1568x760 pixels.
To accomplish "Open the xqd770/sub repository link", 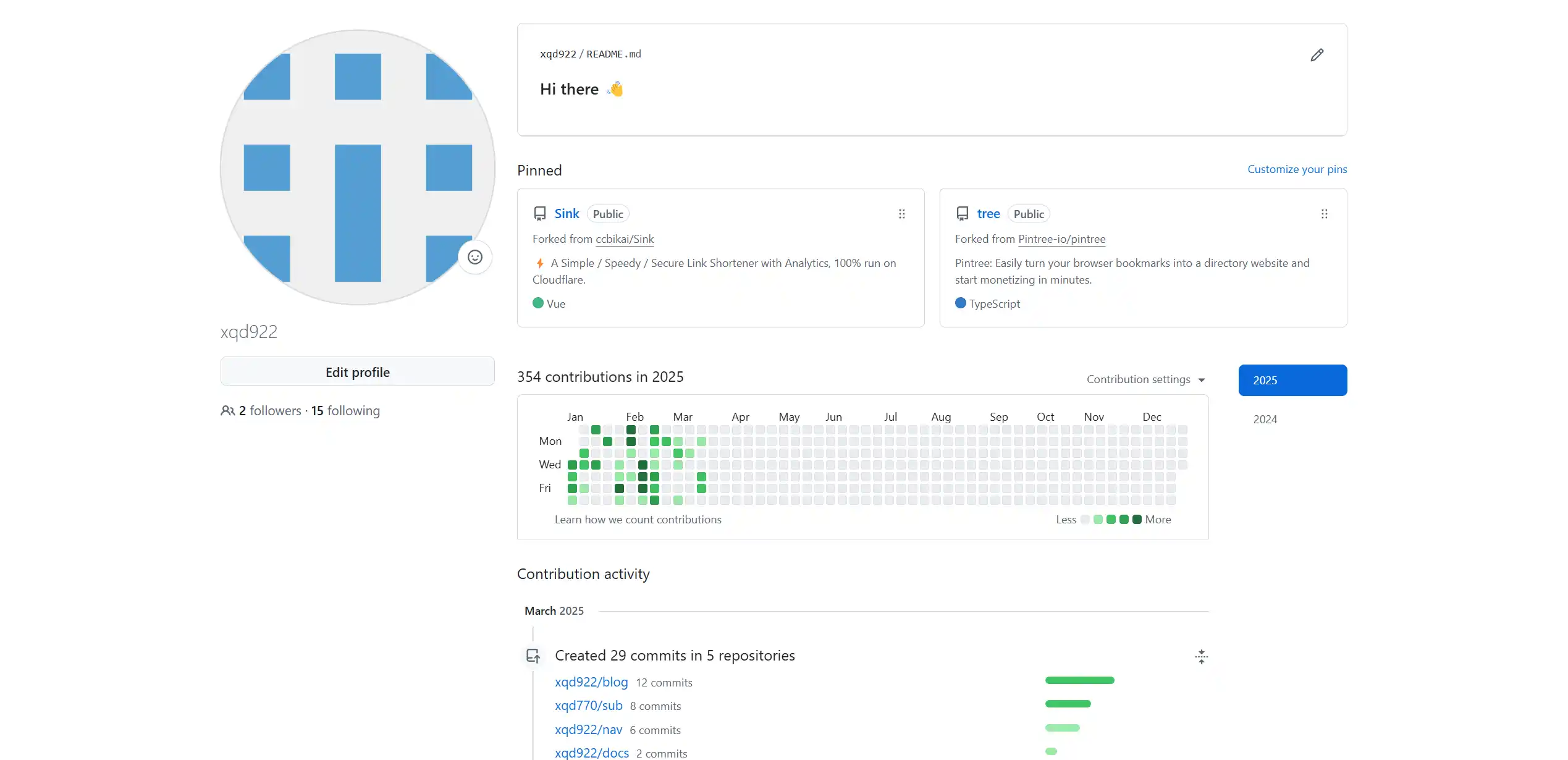I will [x=588, y=706].
